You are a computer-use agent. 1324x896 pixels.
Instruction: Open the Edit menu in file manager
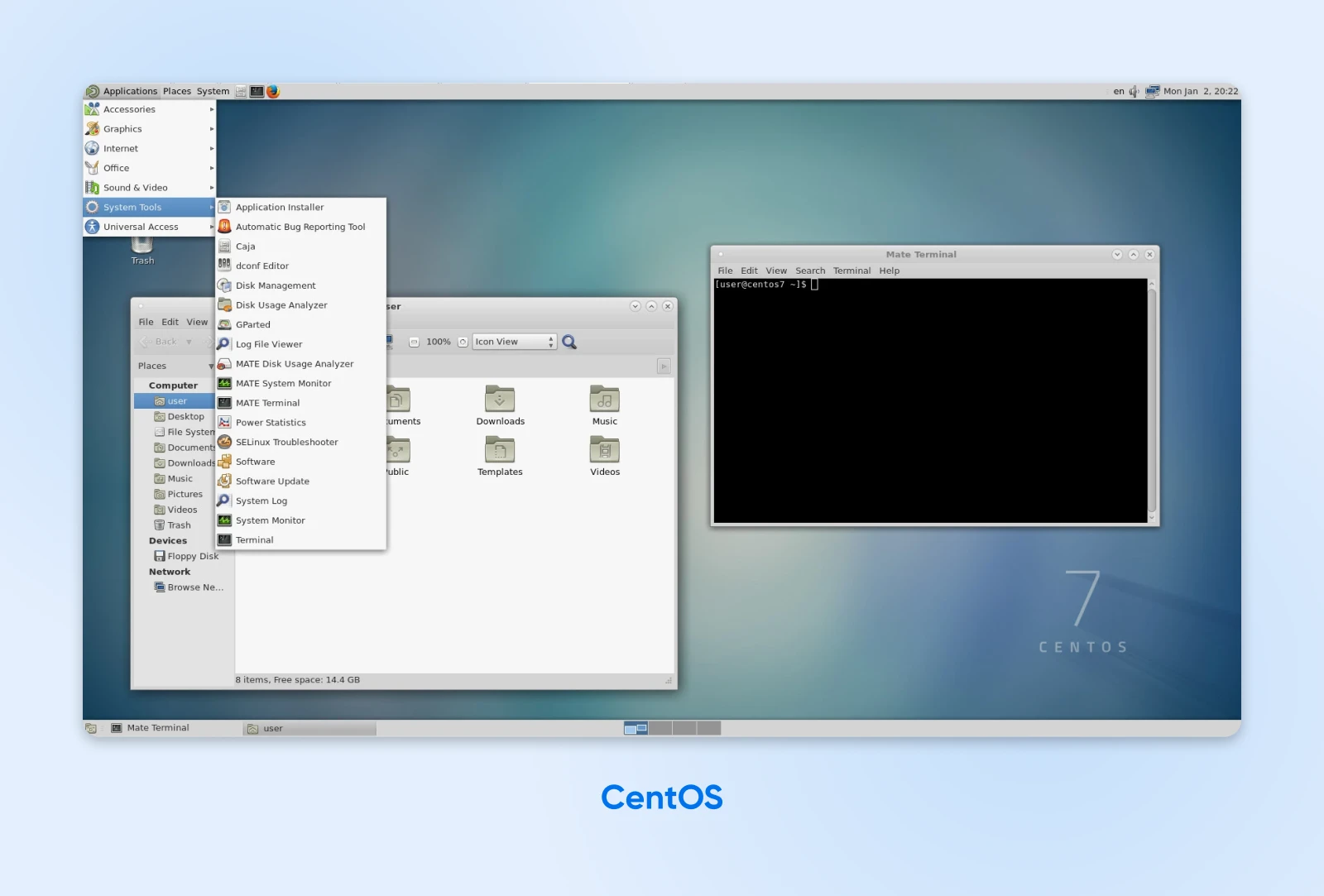pos(170,322)
